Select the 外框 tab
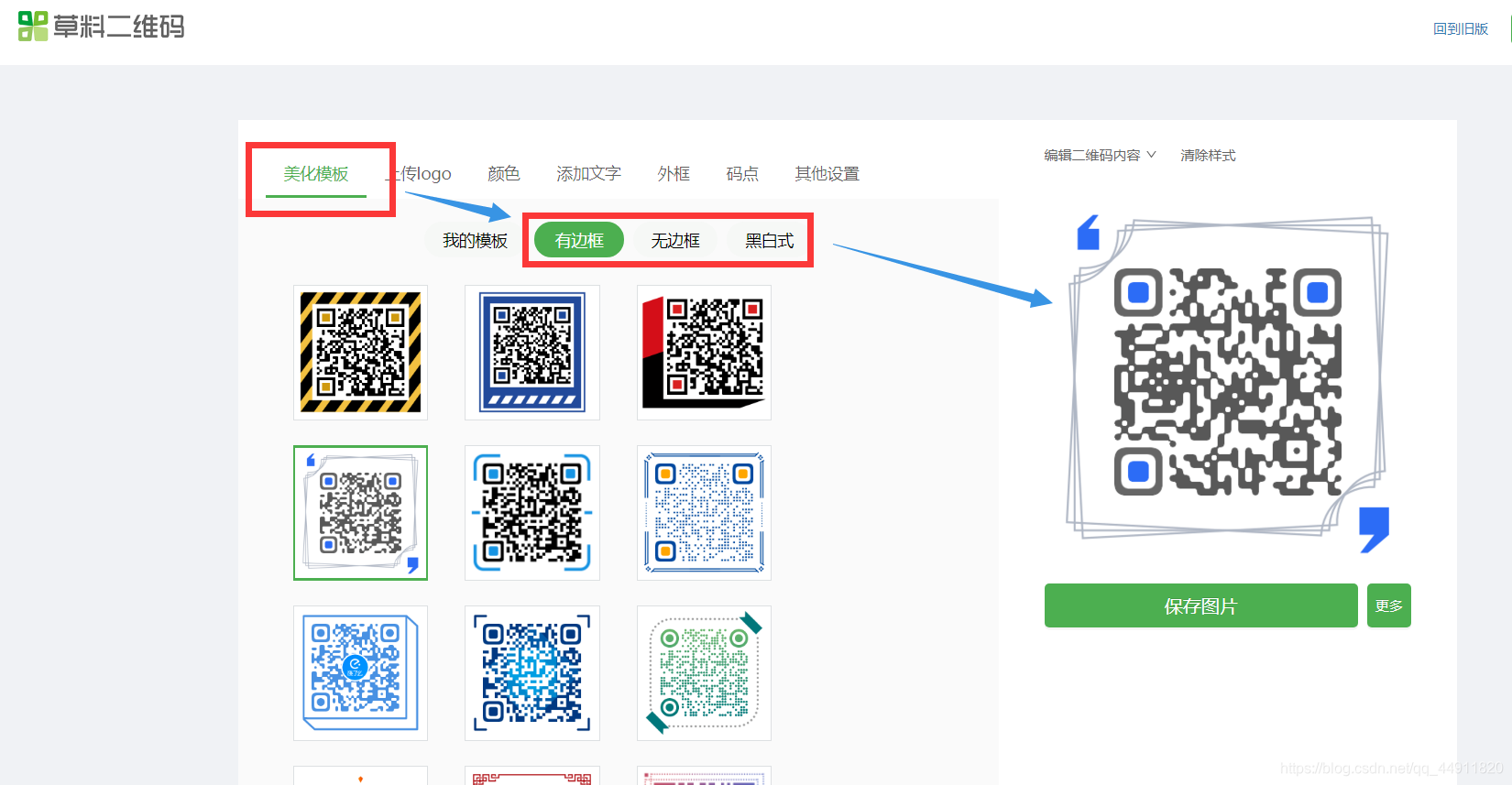The image size is (1512, 785). tap(674, 174)
